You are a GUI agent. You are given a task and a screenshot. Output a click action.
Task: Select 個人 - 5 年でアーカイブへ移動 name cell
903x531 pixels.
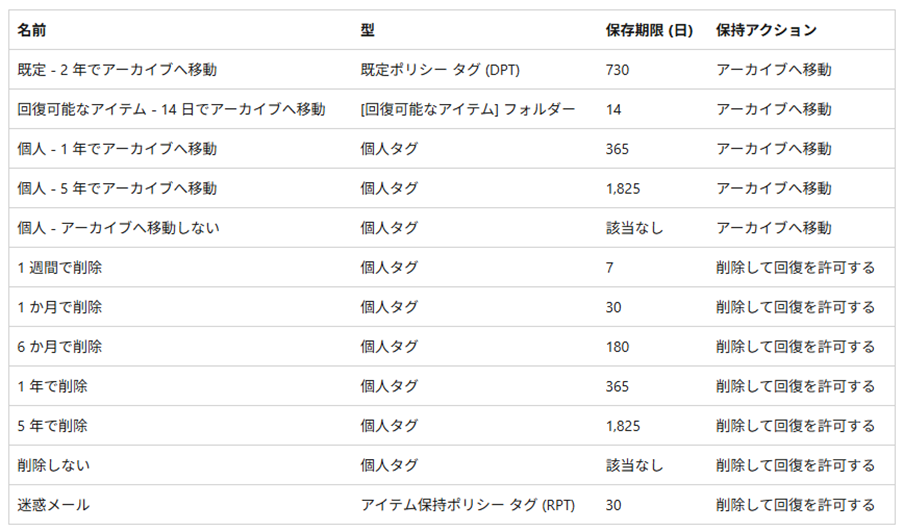pos(117,188)
